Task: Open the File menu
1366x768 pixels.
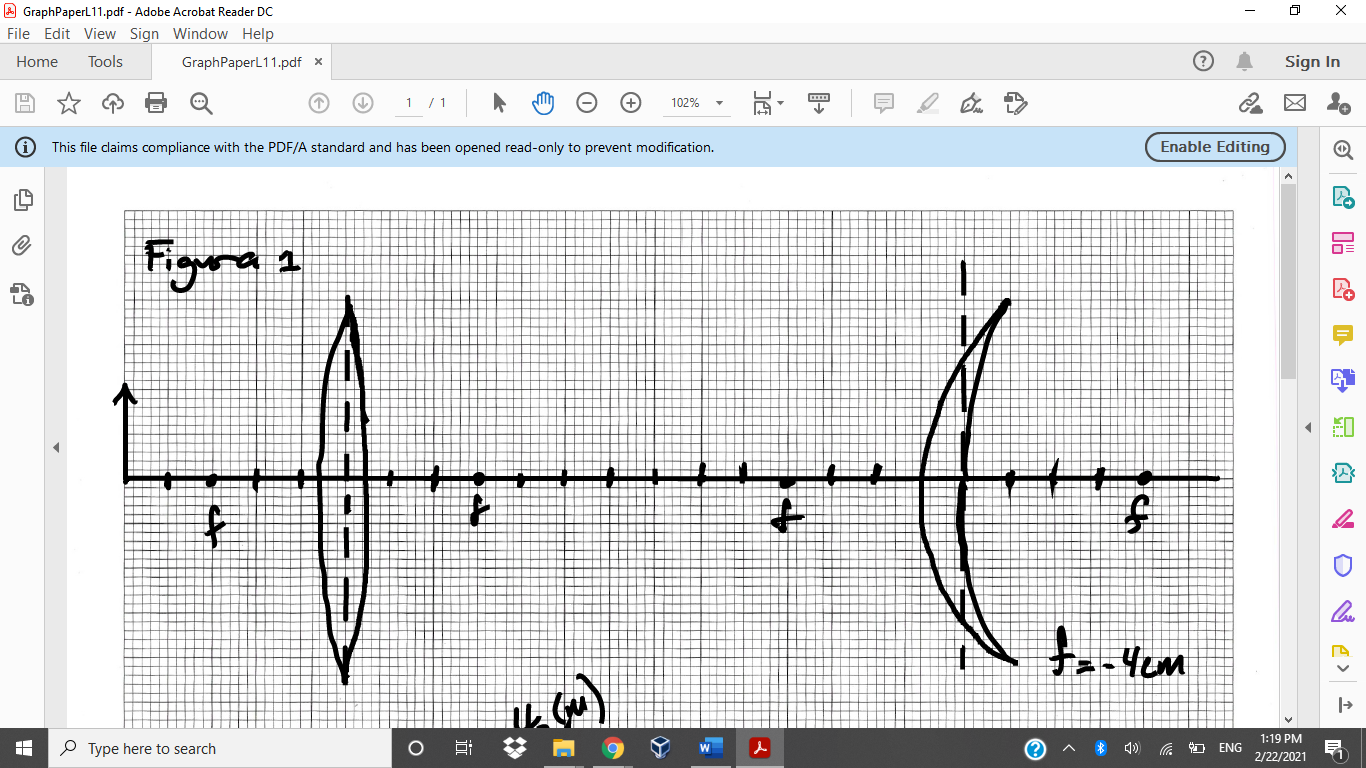Action: (18, 33)
